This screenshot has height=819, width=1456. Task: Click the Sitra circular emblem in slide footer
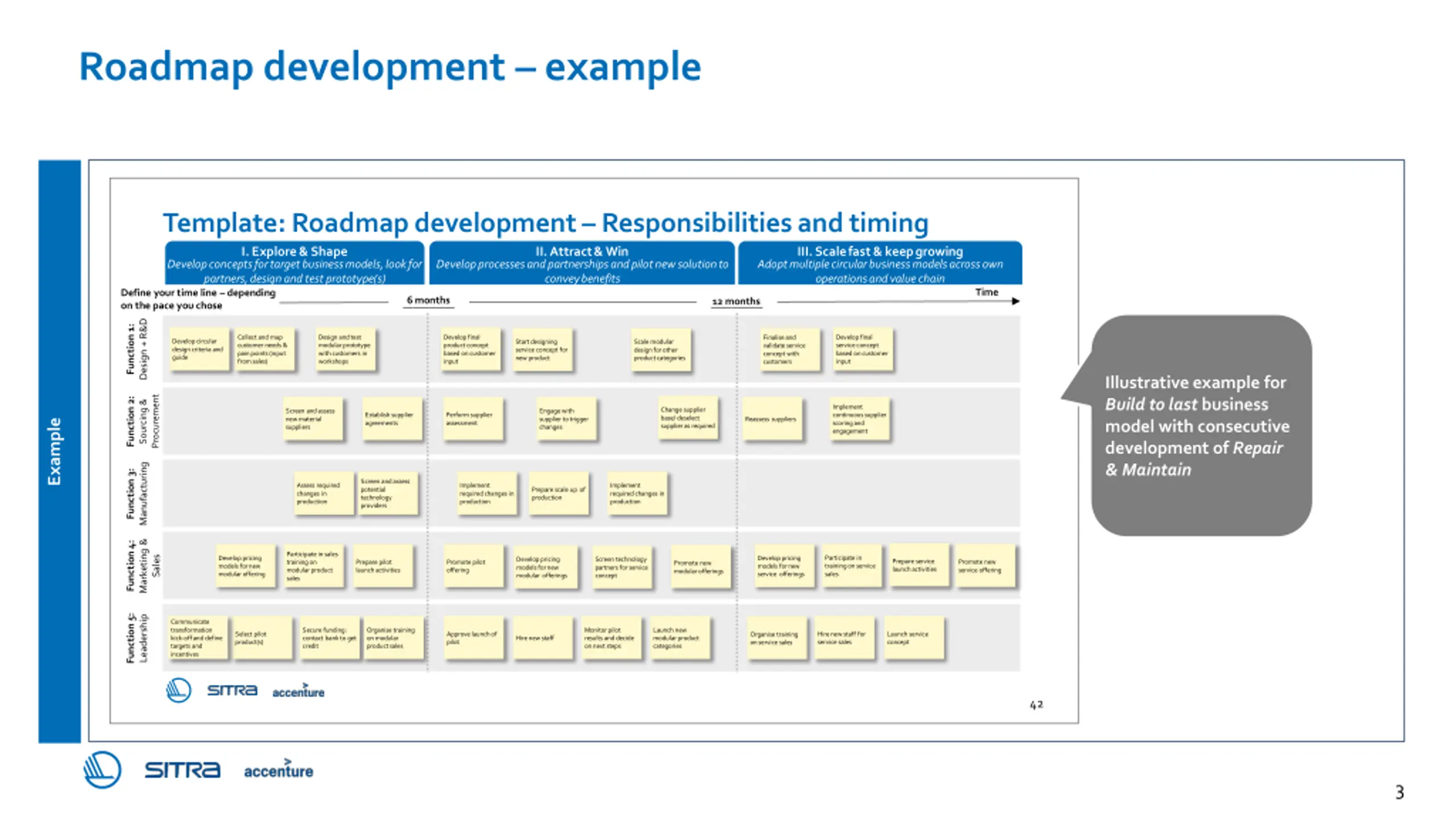[x=102, y=770]
